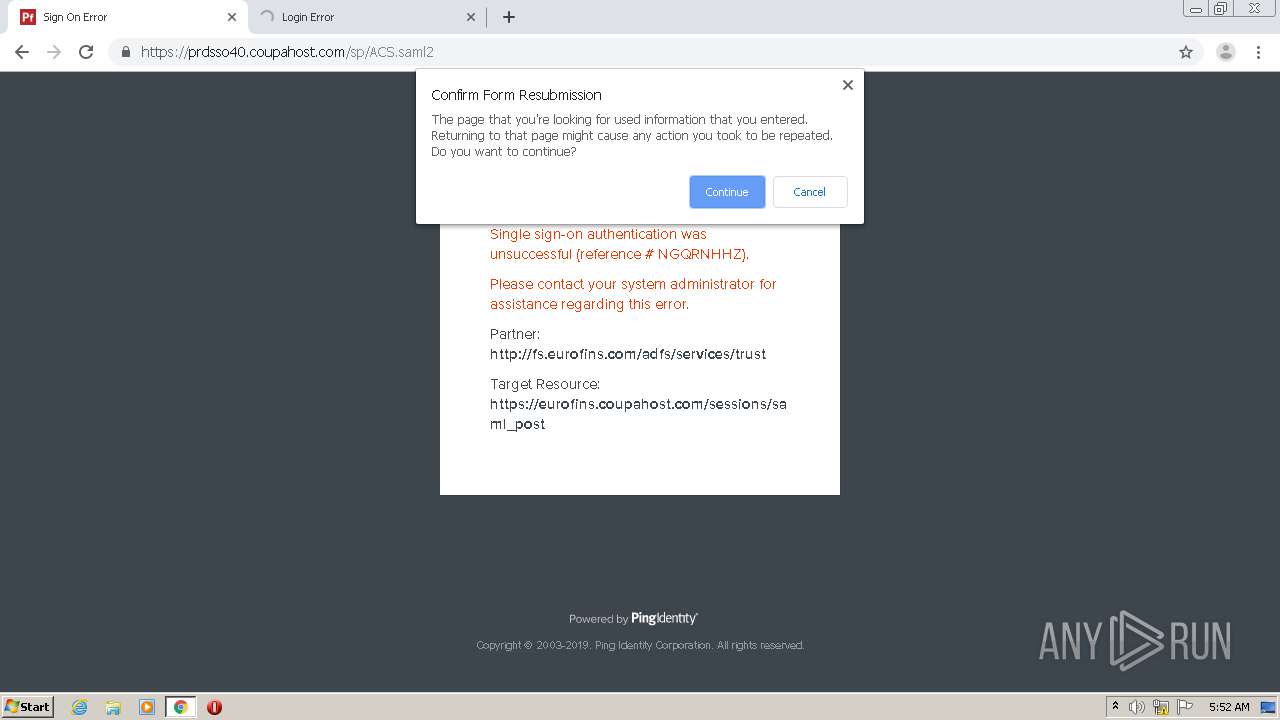Click the taskbar clock showing 5:52 AM
This screenshot has height=720, width=1280.
[x=1229, y=707]
